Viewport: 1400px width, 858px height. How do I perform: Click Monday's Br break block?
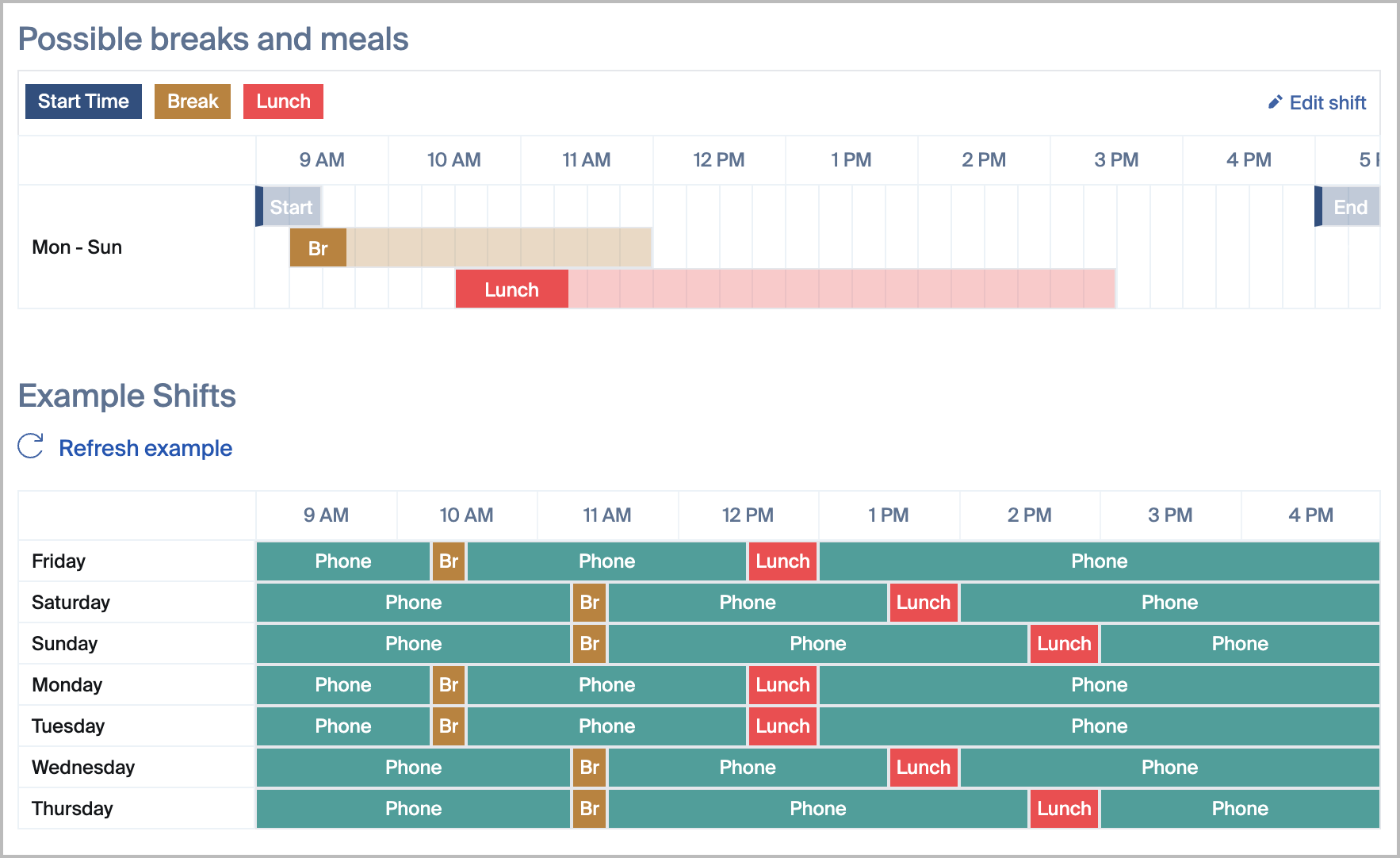[449, 685]
